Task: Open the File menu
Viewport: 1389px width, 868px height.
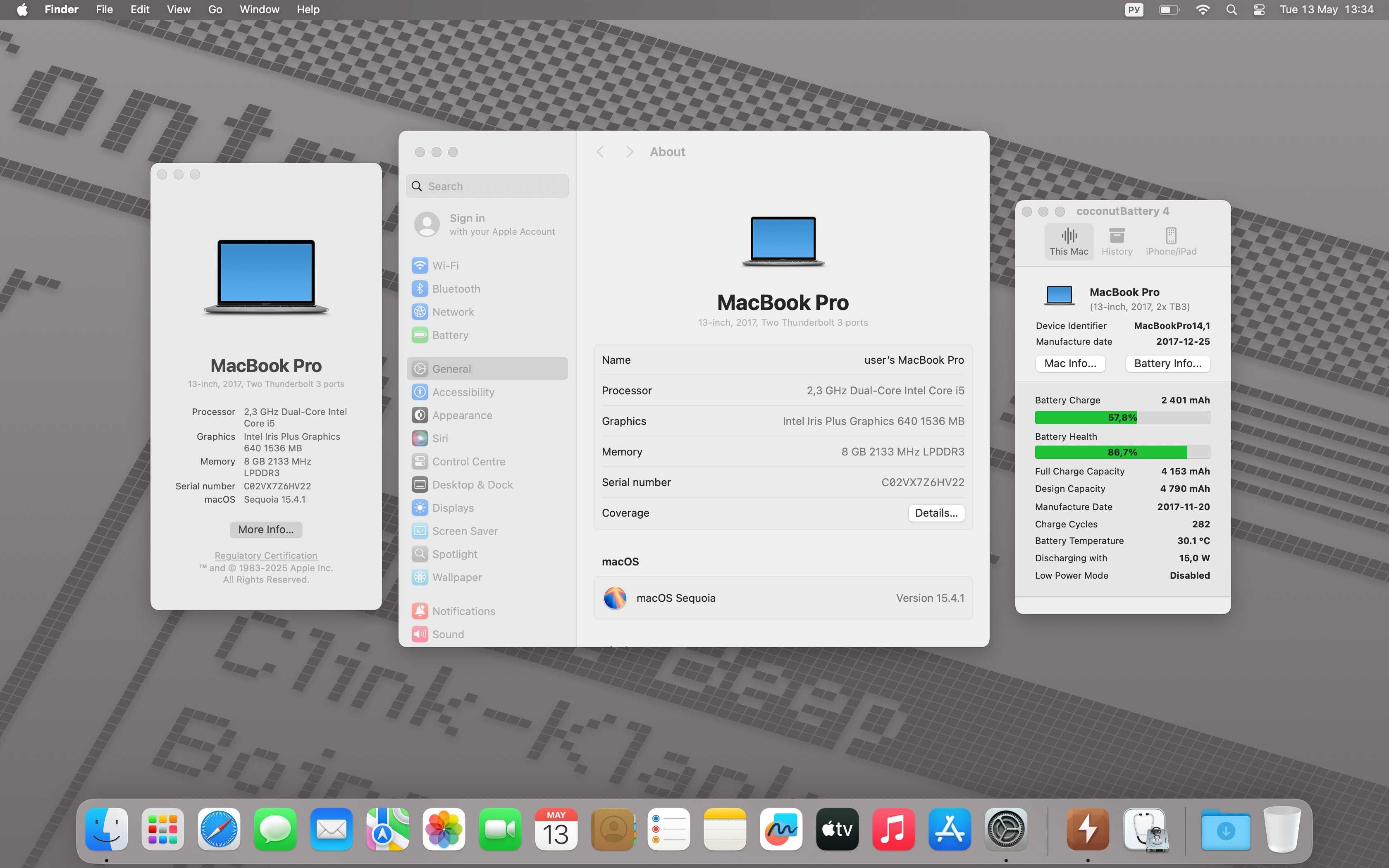Action: (104, 10)
